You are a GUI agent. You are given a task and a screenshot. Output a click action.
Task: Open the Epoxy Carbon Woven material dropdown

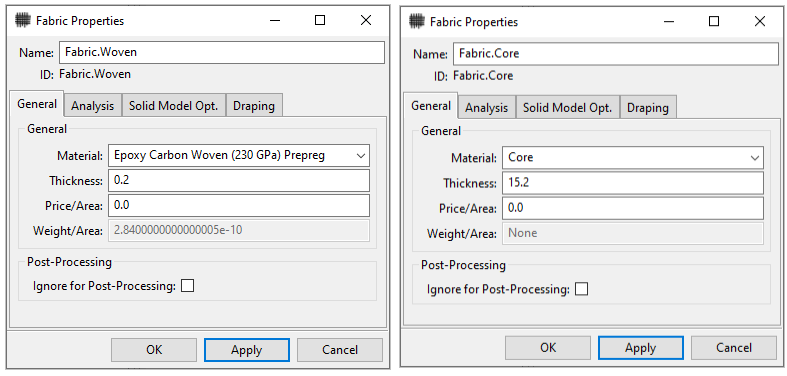pos(239,156)
